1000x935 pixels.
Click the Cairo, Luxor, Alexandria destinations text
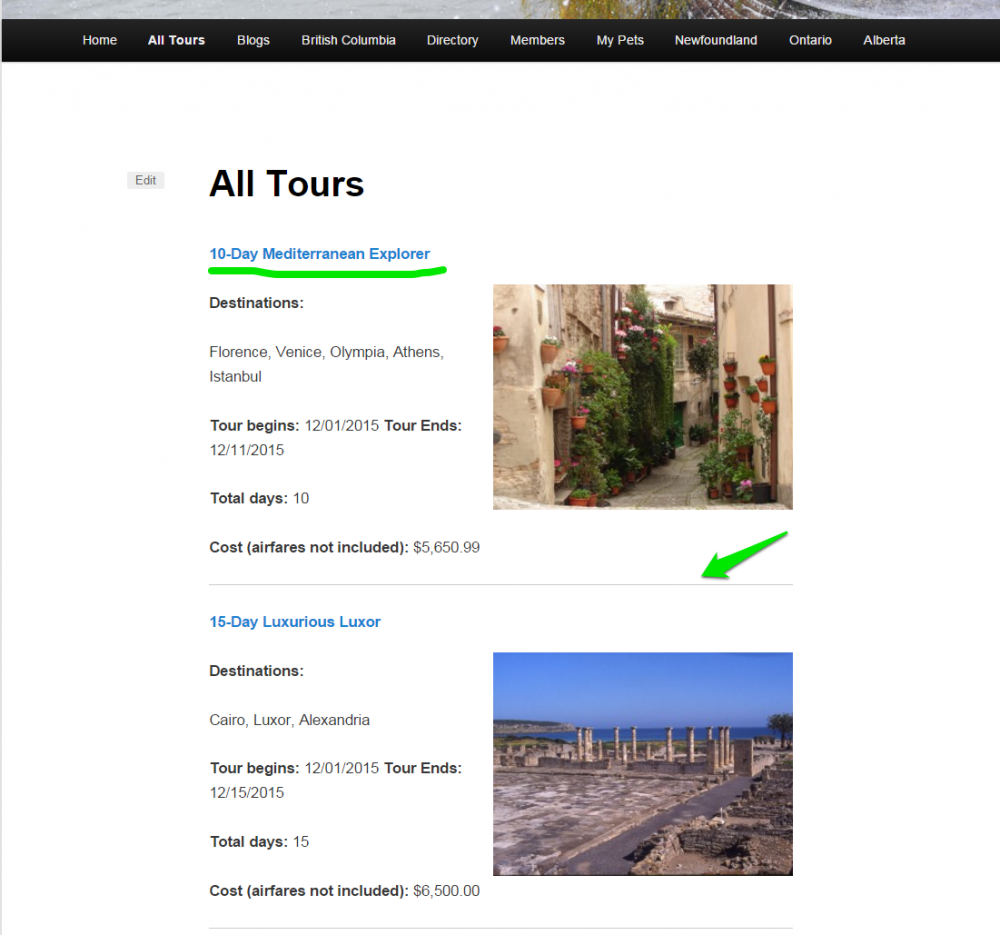click(x=289, y=720)
